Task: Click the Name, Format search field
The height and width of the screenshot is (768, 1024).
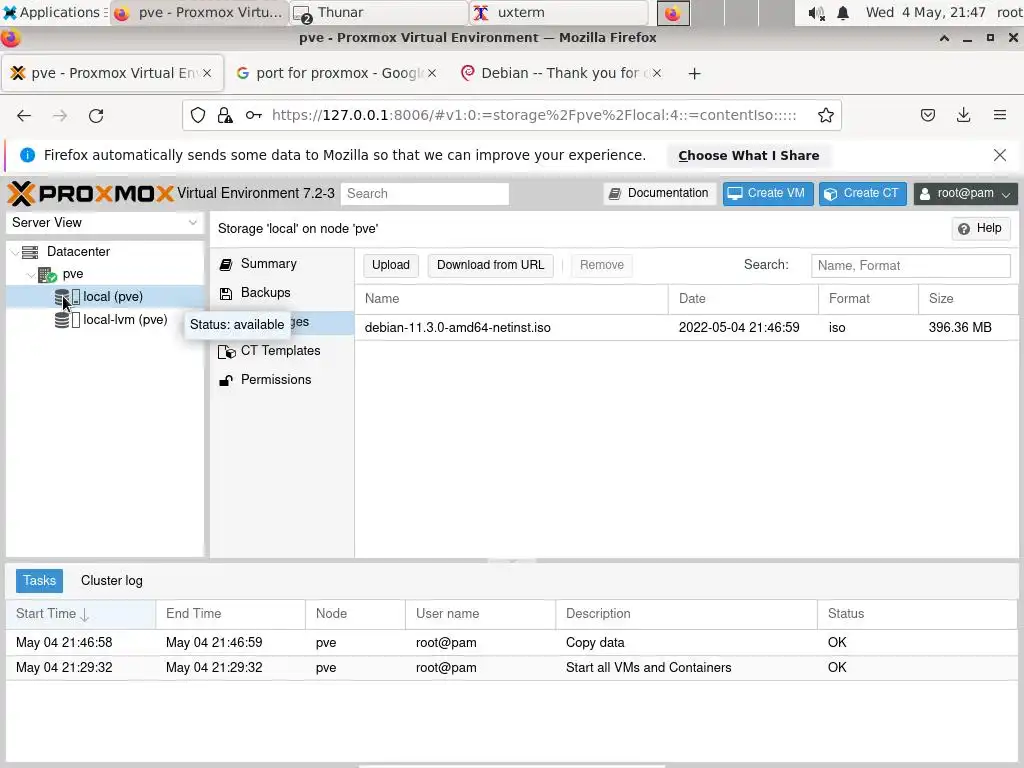Action: pyautogui.click(x=910, y=266)
